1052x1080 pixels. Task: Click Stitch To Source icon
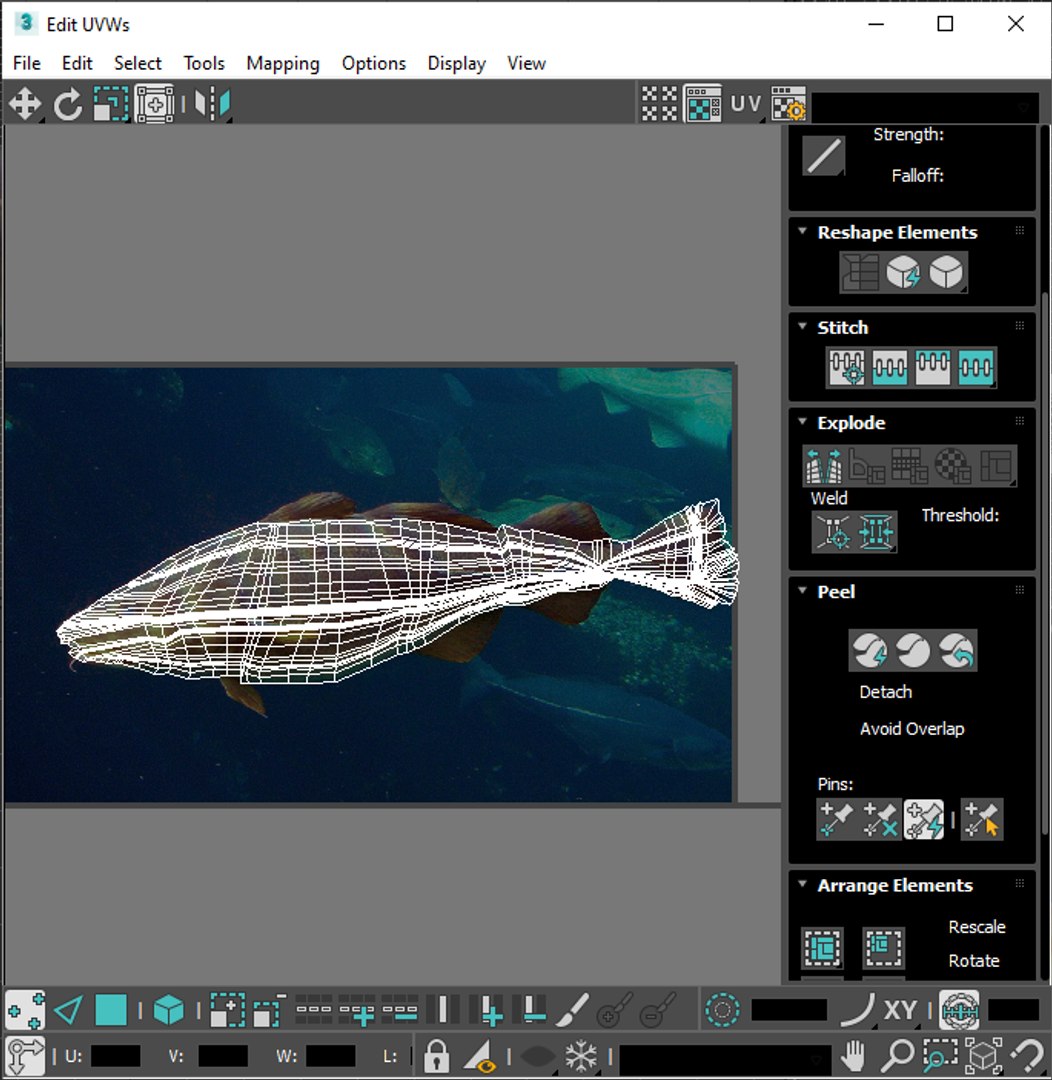[933, 367]
